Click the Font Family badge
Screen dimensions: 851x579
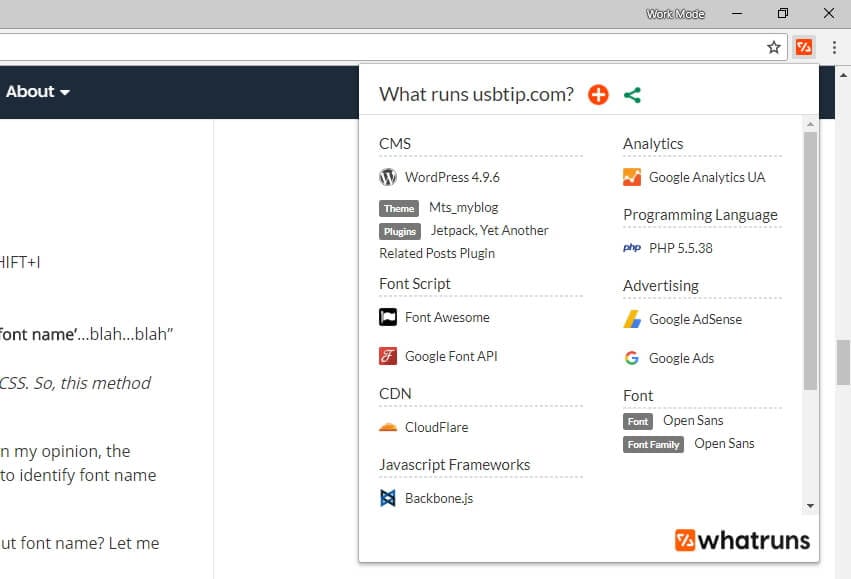pos(653,444)
